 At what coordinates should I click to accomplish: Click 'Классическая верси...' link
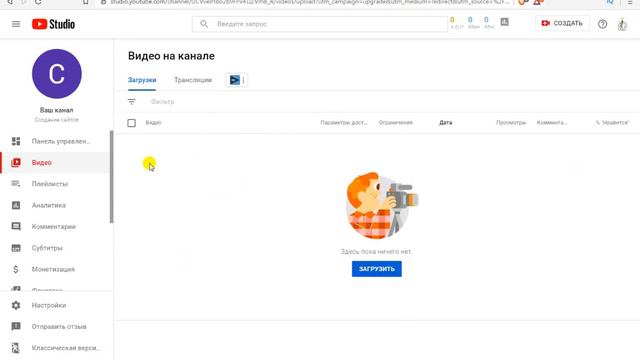point(66,348)
